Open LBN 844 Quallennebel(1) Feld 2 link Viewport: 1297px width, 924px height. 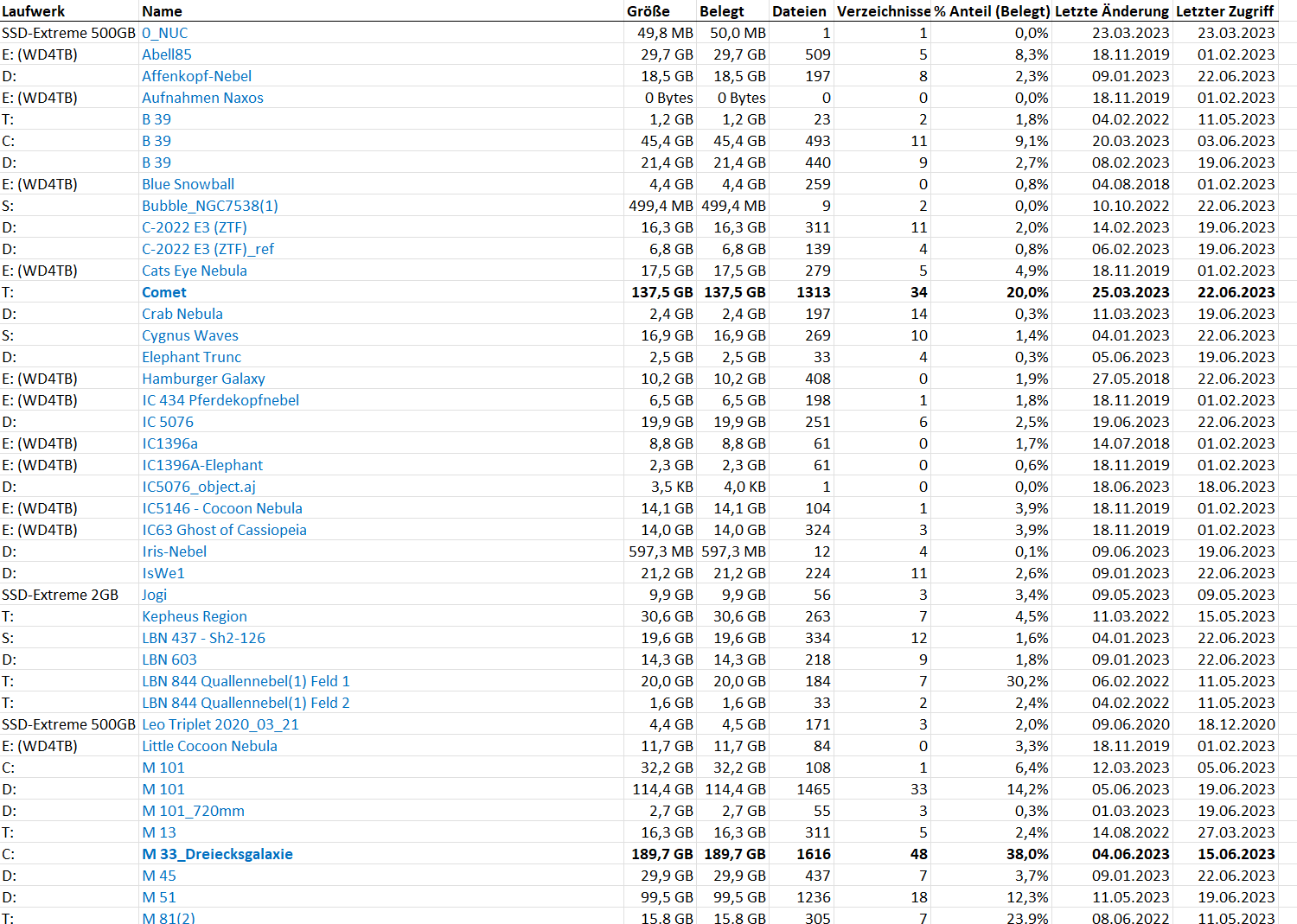246,703
